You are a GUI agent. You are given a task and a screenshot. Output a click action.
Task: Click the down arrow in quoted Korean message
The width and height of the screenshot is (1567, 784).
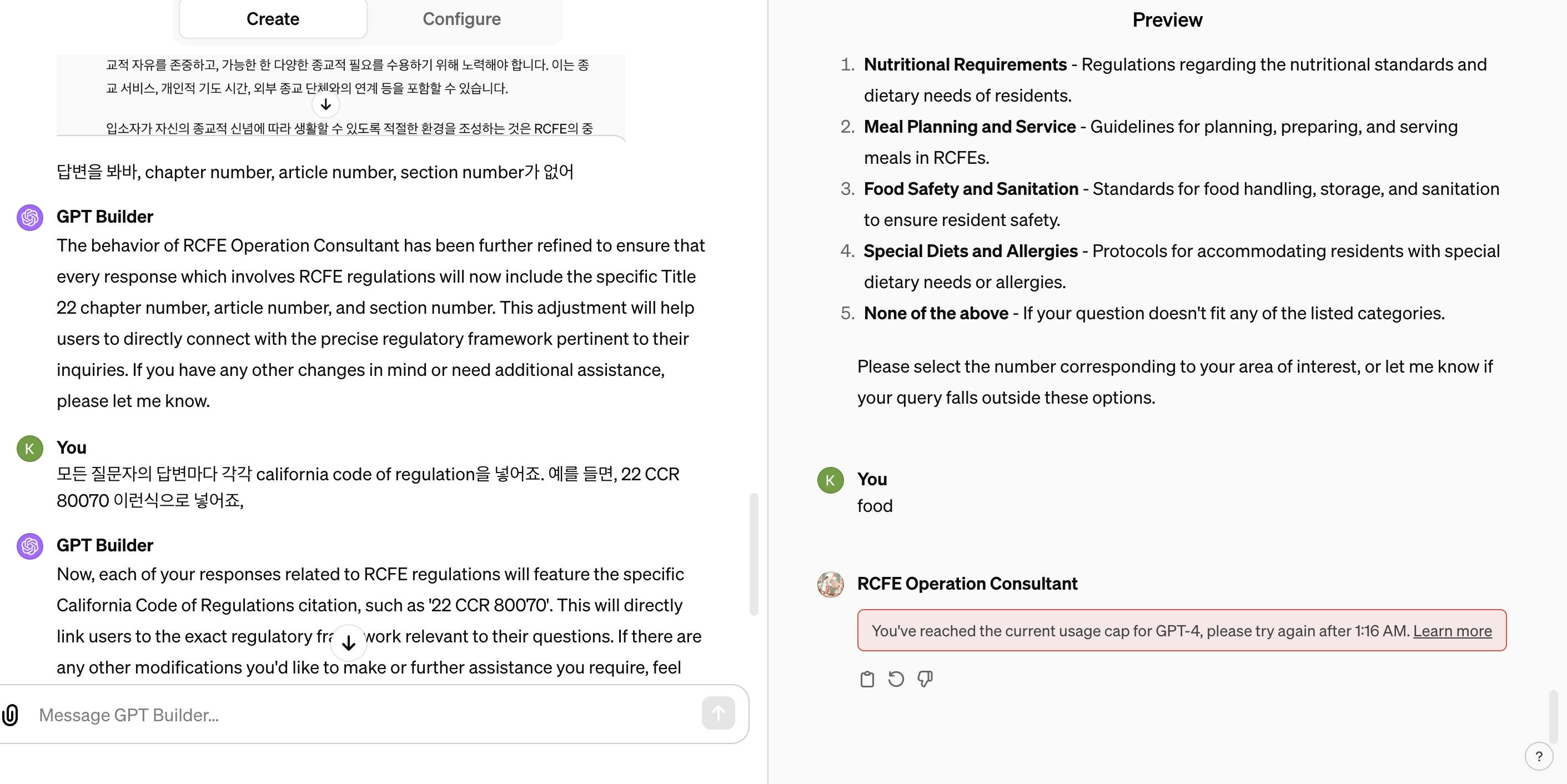[x=326, y=104]
